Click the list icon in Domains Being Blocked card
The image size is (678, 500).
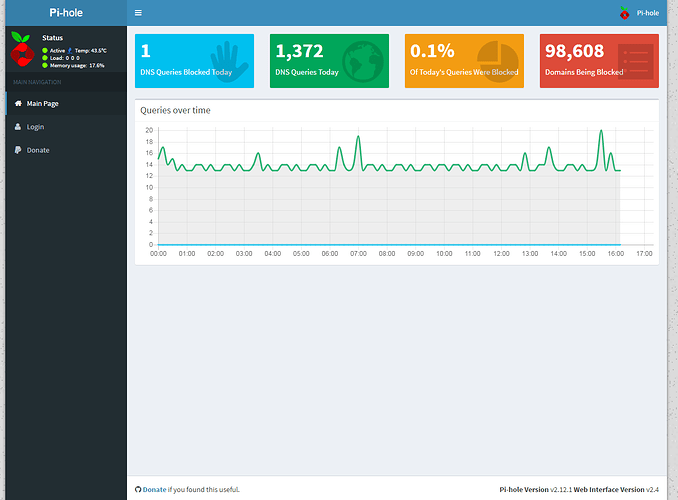click(635, 62)
